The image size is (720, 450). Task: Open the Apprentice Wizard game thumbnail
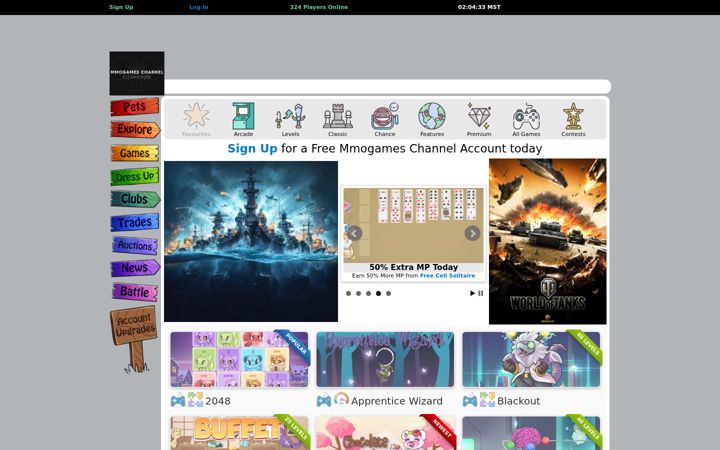385,360
